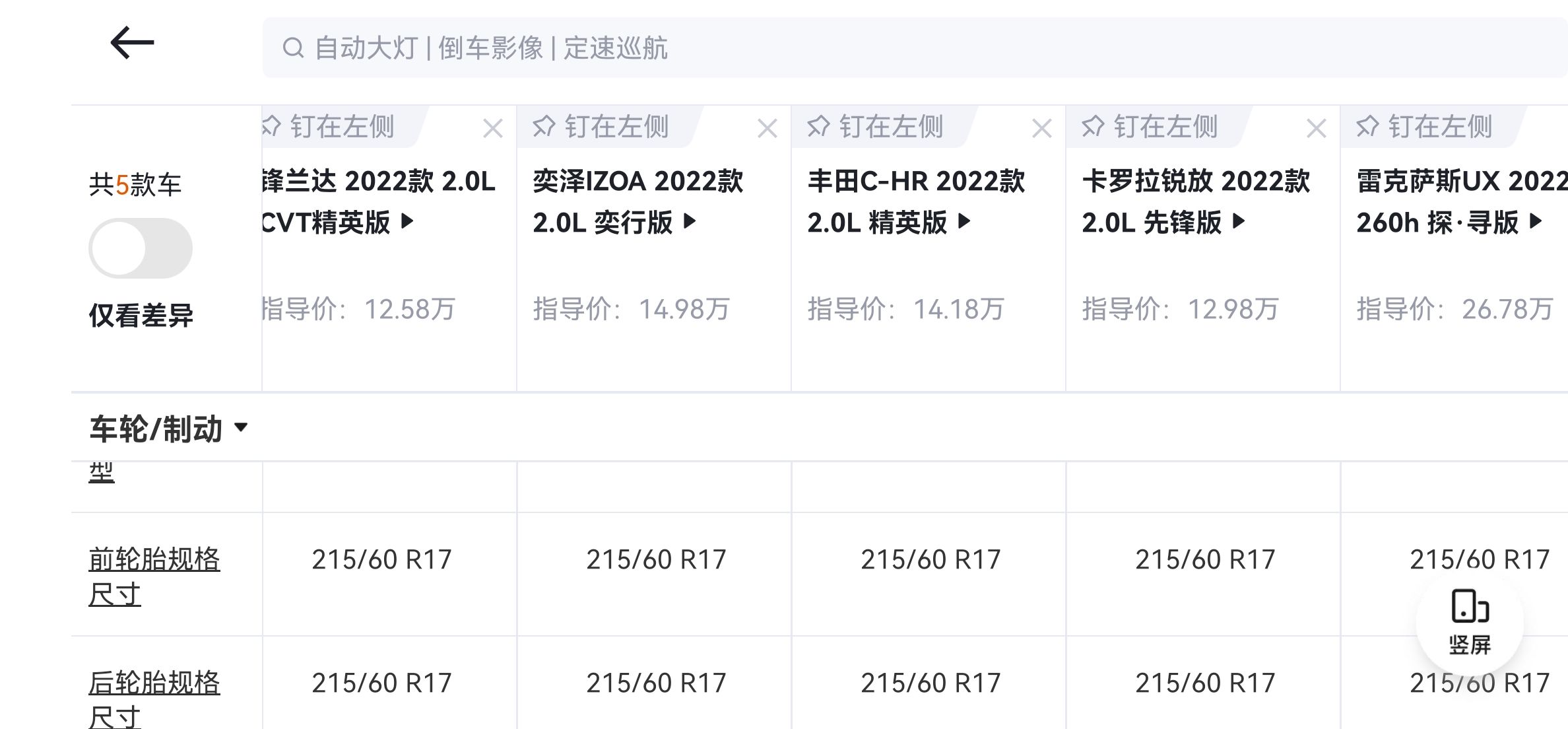Pin 奕泽IZOA column to the left

[x=602, y=126]
